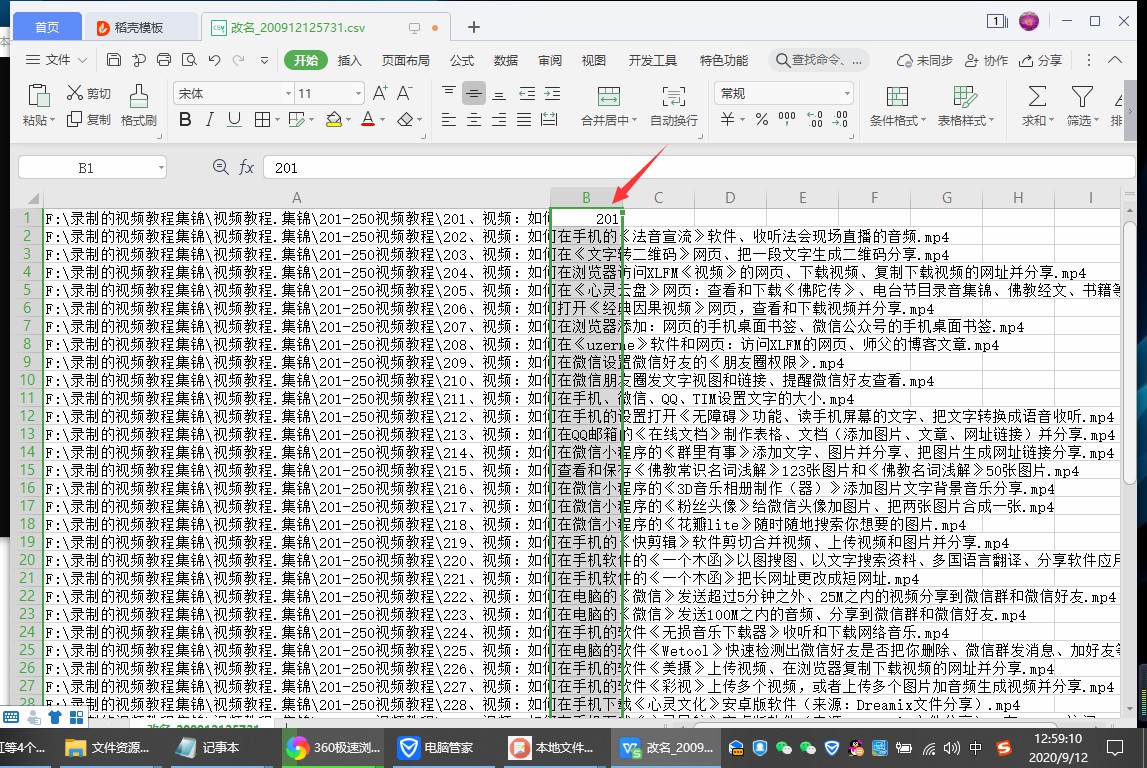The image size is (1147, 768).
Task: Collapse the ribbon with the chevron
Action: (x=1115, y=60)
